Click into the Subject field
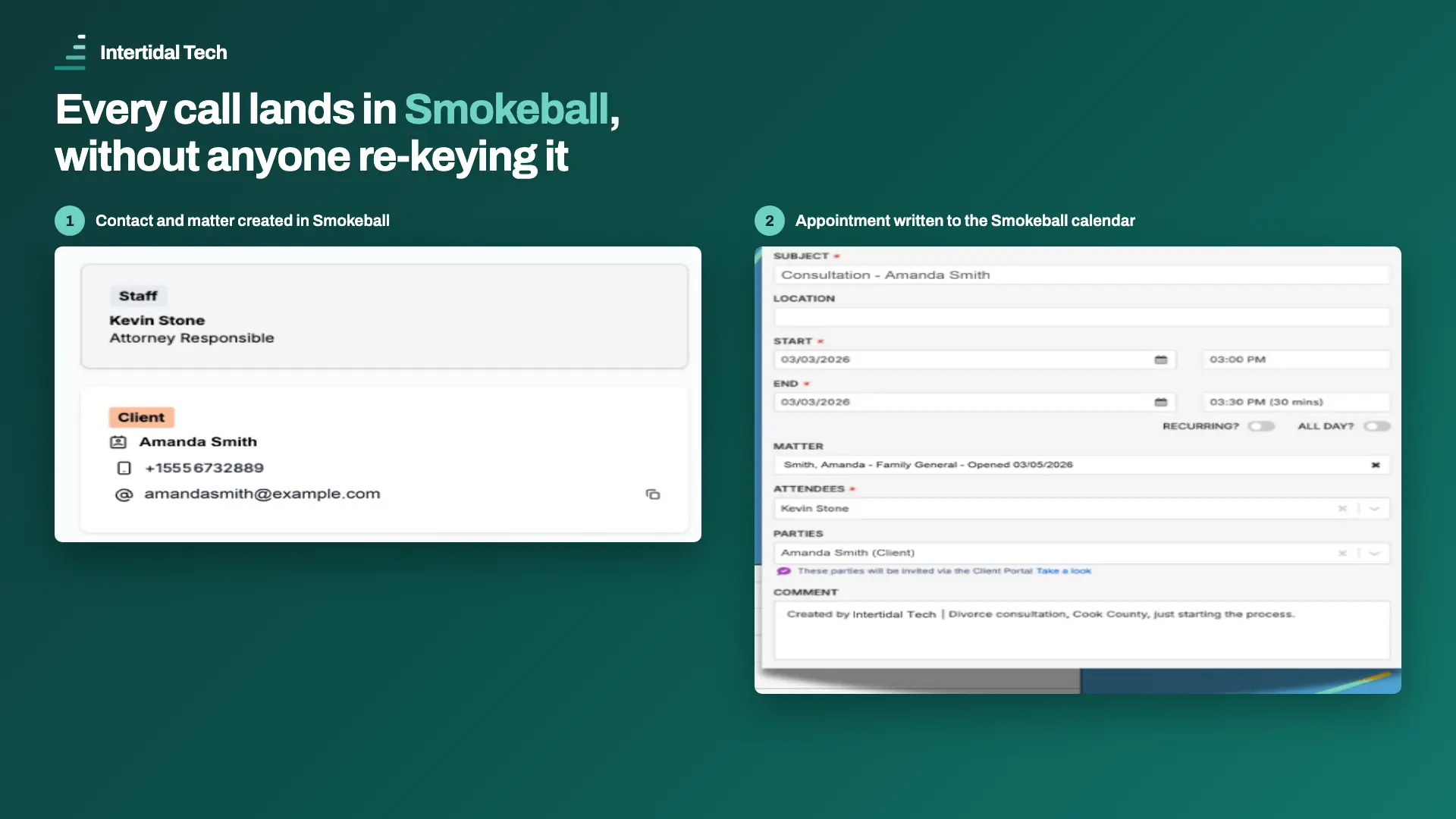Viewport: 1456px width, 819px height. coord(1082,275)
